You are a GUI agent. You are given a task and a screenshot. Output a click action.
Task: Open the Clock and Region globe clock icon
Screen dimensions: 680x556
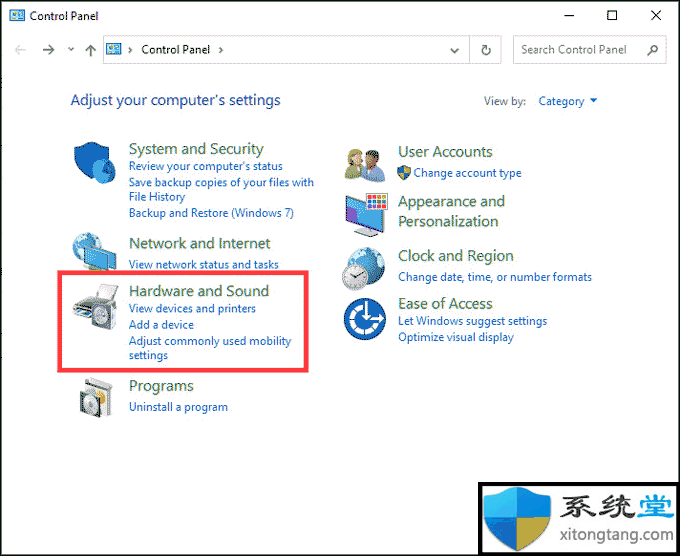(364, 268)
